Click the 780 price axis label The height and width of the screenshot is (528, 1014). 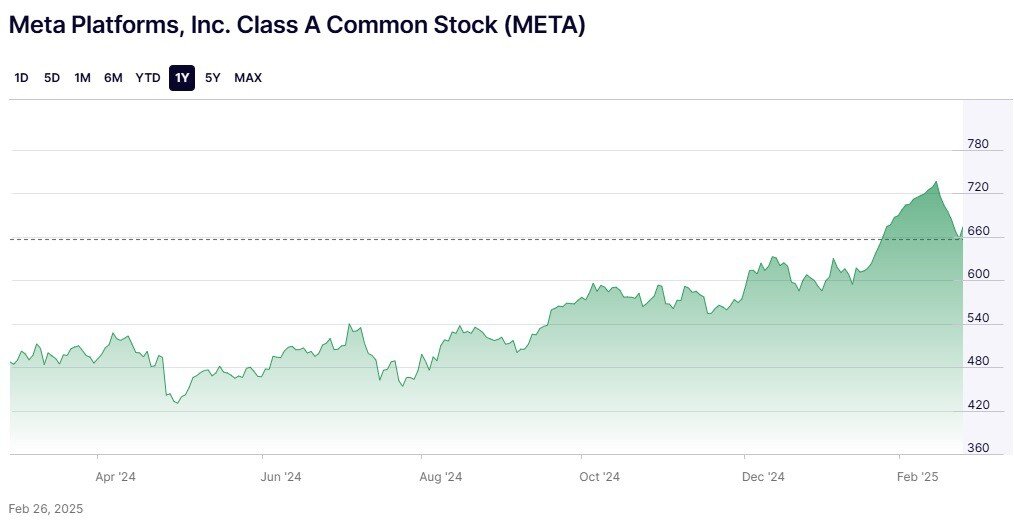[x=978, y=144]
